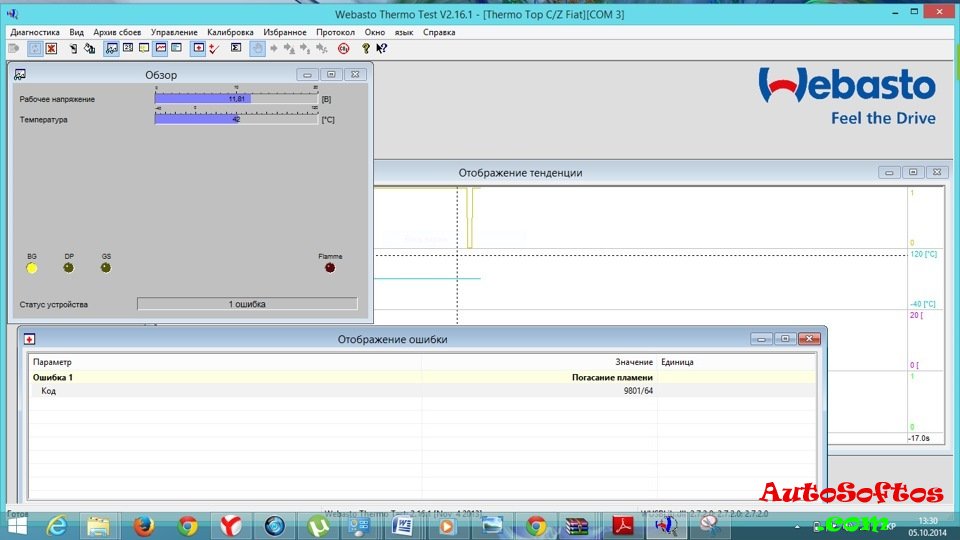Click the yellow question mark help icon
The width and height of the screenshot is (960, 540).
point(366,48)
